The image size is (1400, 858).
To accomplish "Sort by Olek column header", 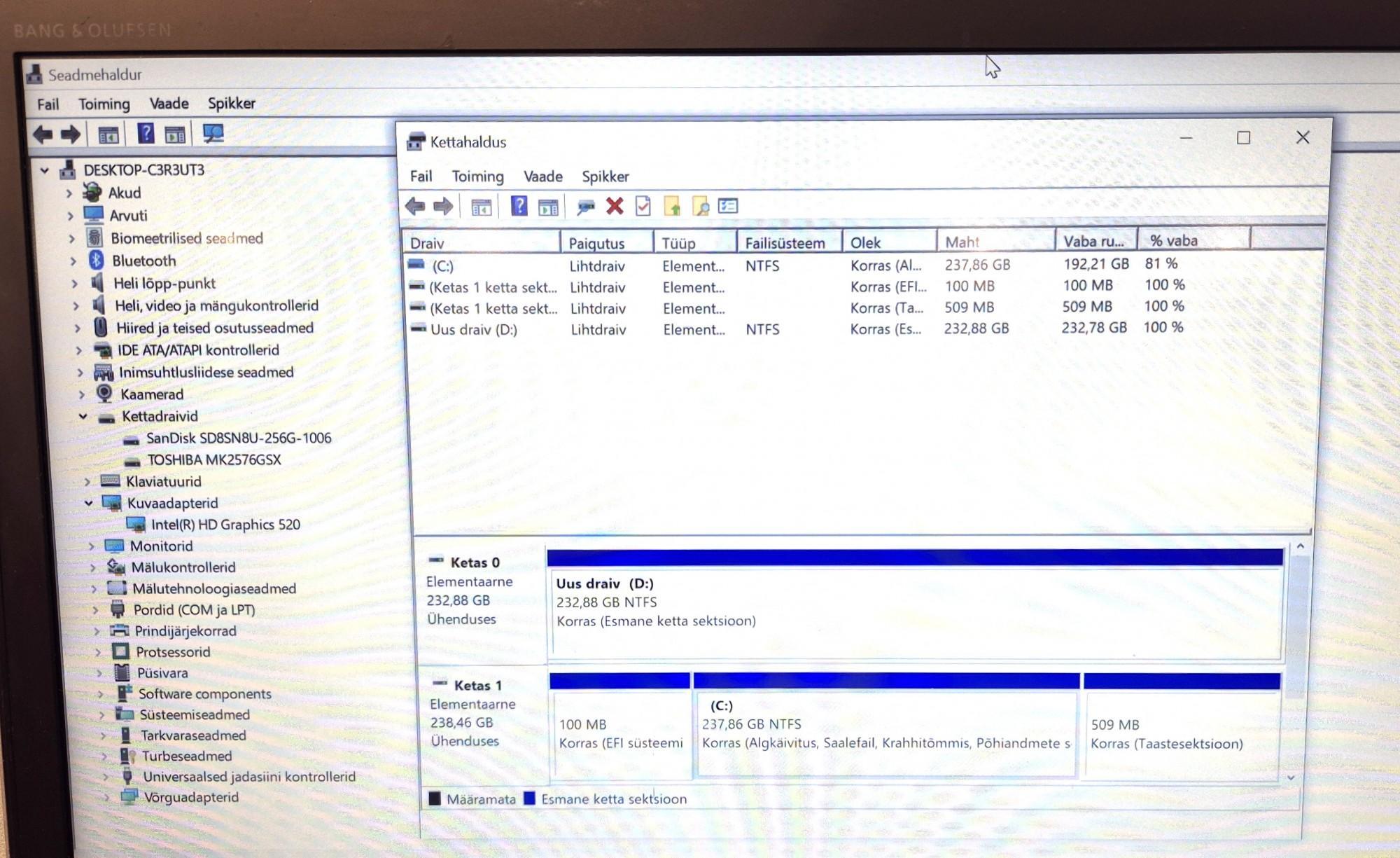I will click(x=890, y=242).
